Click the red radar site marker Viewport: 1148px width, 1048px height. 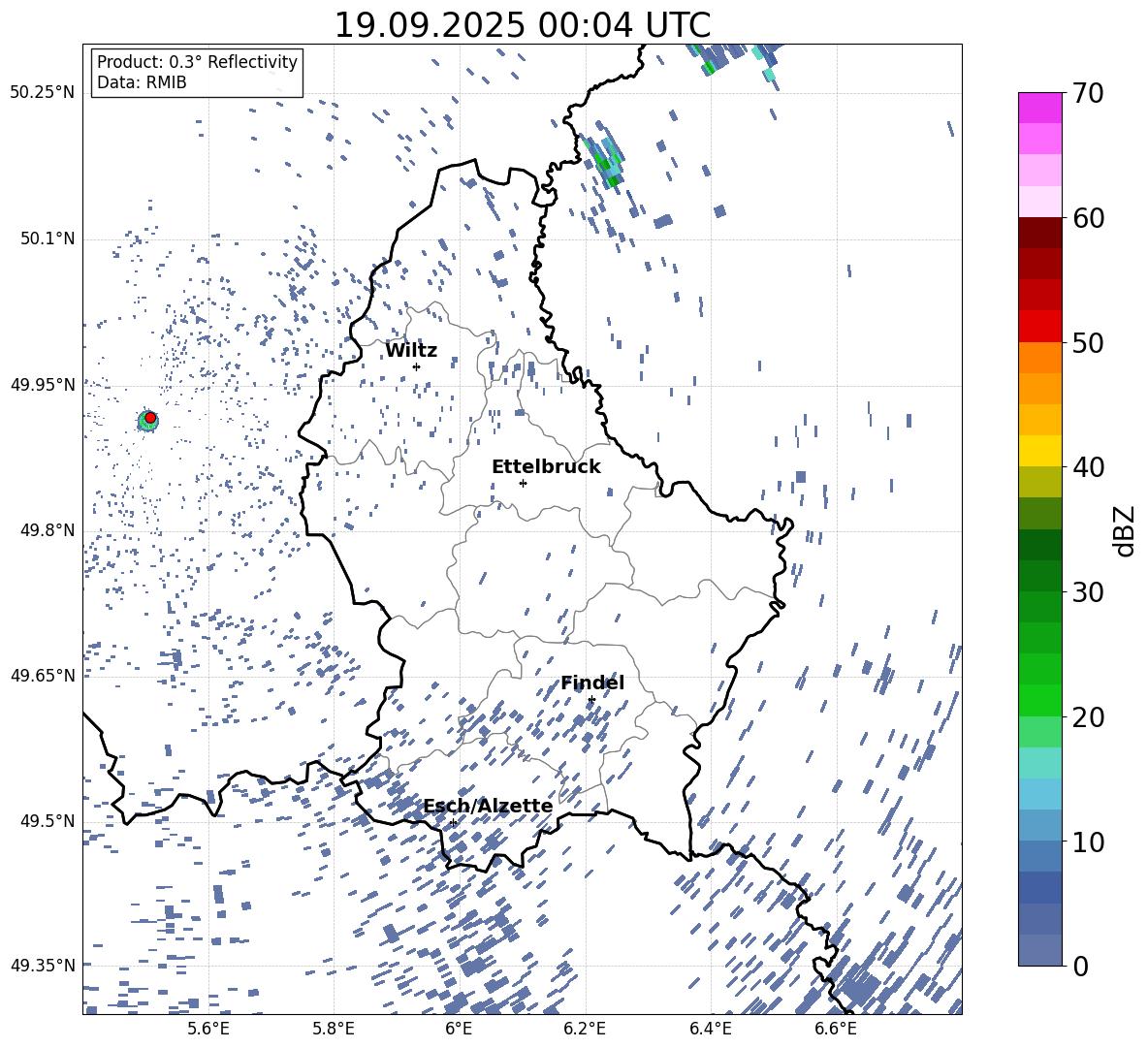pyautogui.click(x=150, y=418)
